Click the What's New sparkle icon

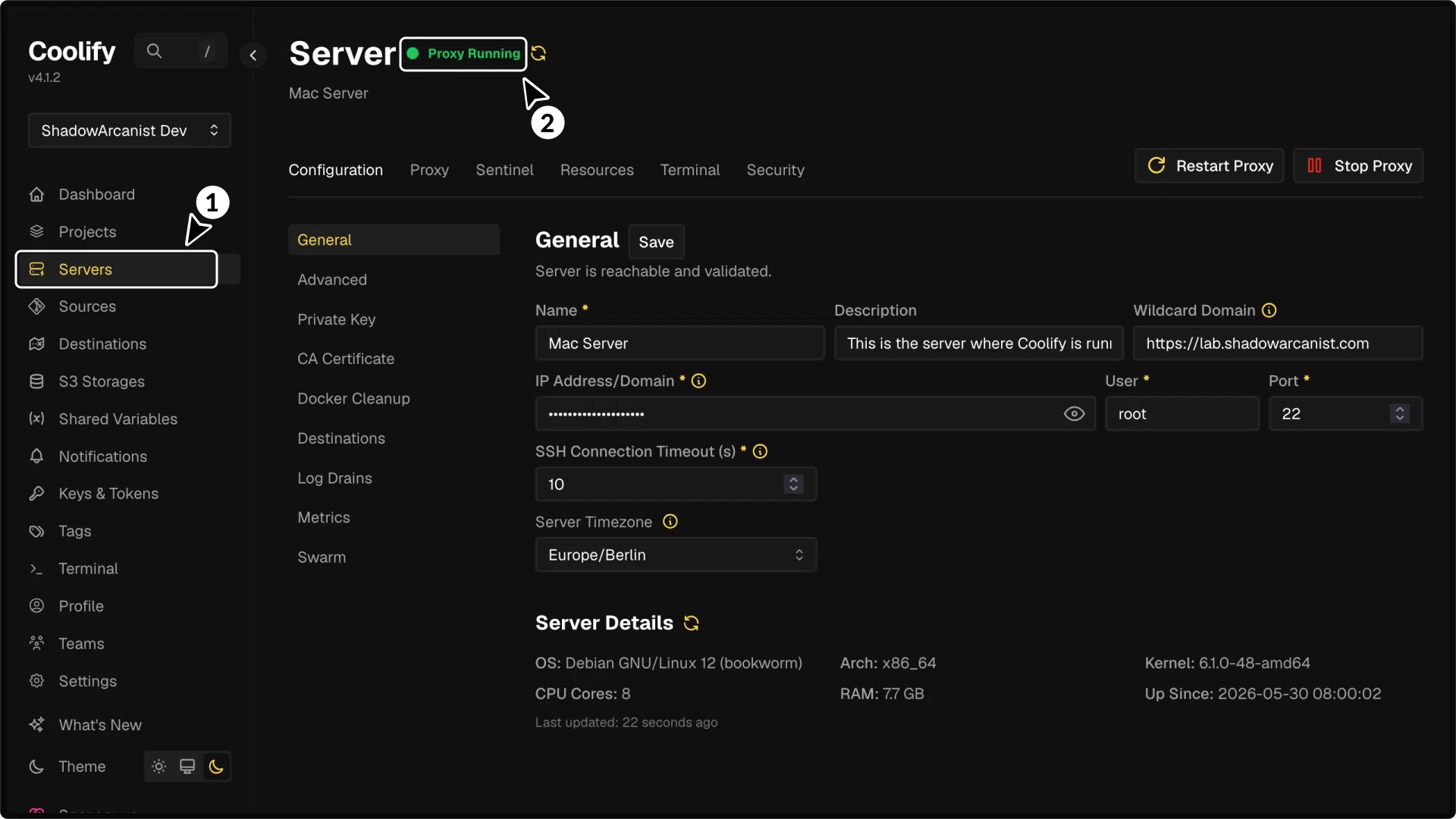(x=36, y=725)
